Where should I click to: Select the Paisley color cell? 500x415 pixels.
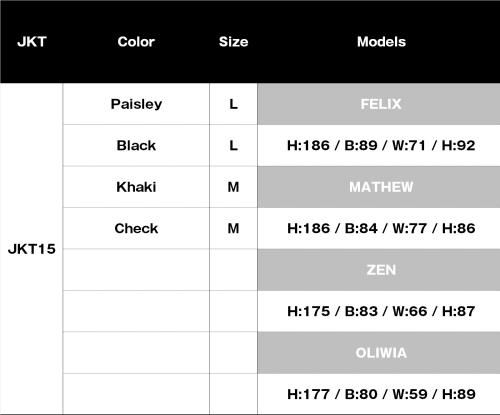[x=136, y=104]
